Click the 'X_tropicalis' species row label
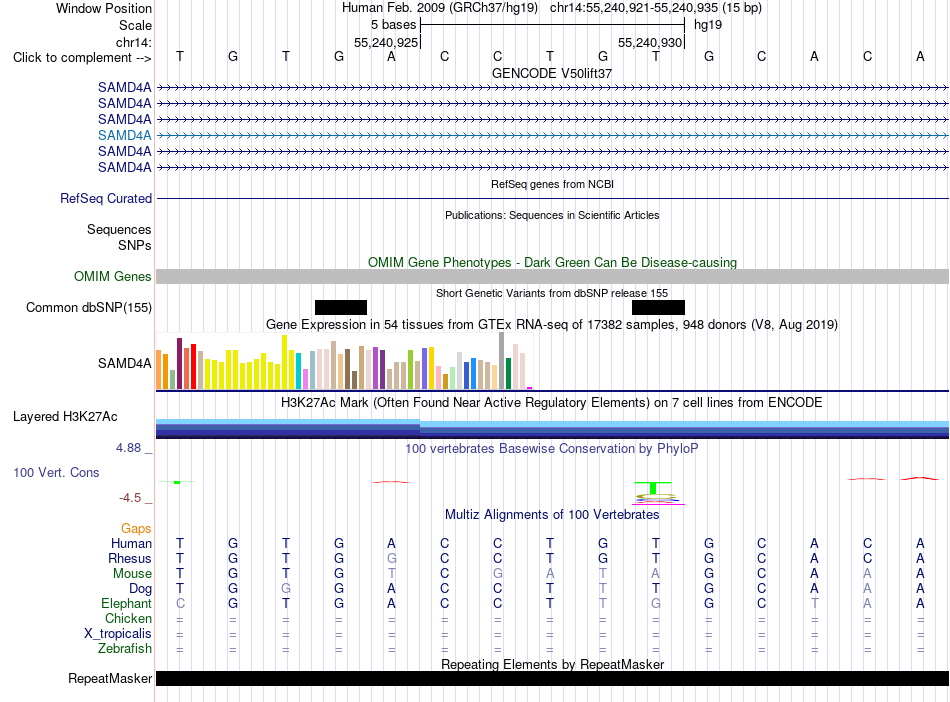 [x=118, y=634]
